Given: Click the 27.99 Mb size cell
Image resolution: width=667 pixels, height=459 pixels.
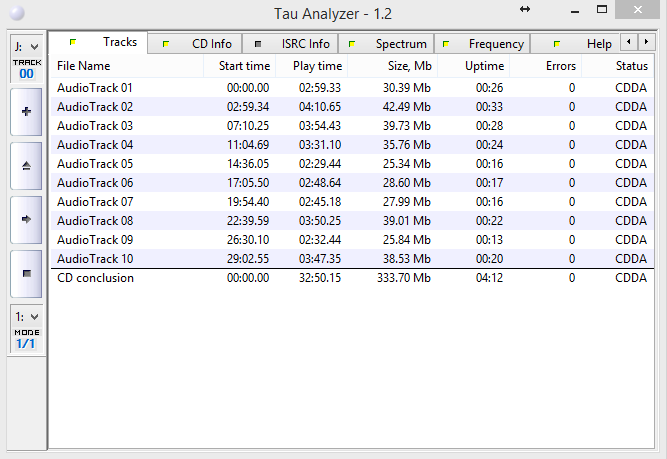Looking at the screenshot, I should pos(407,202).
